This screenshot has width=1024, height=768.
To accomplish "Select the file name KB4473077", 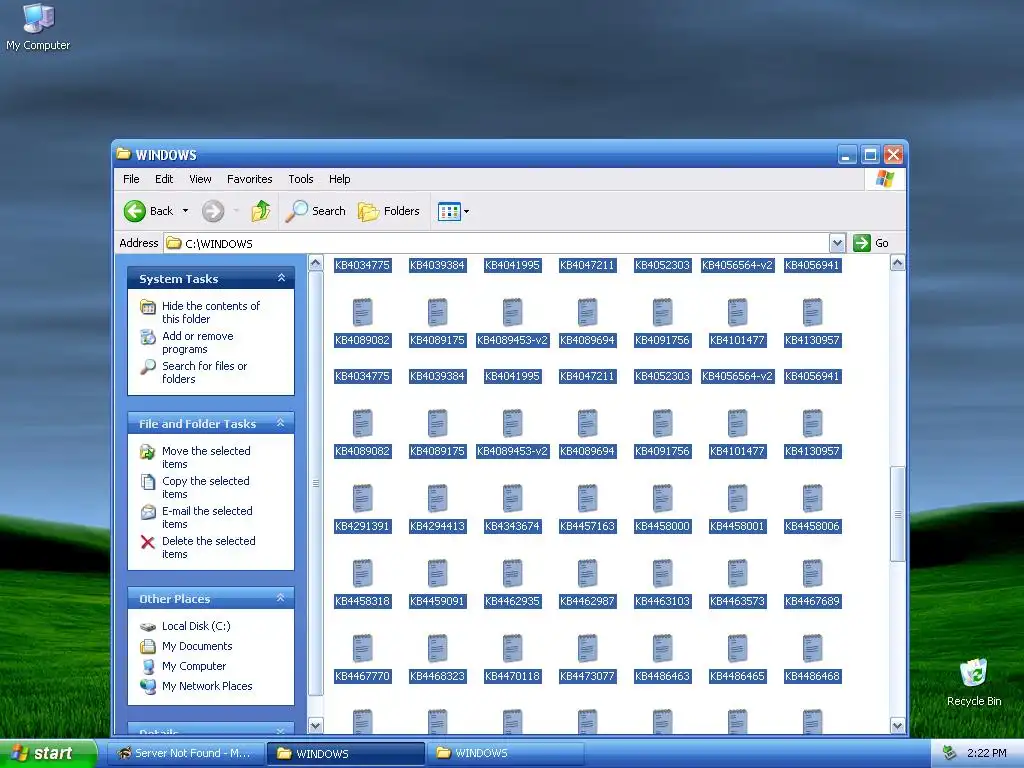I will [x=588, y=676].
